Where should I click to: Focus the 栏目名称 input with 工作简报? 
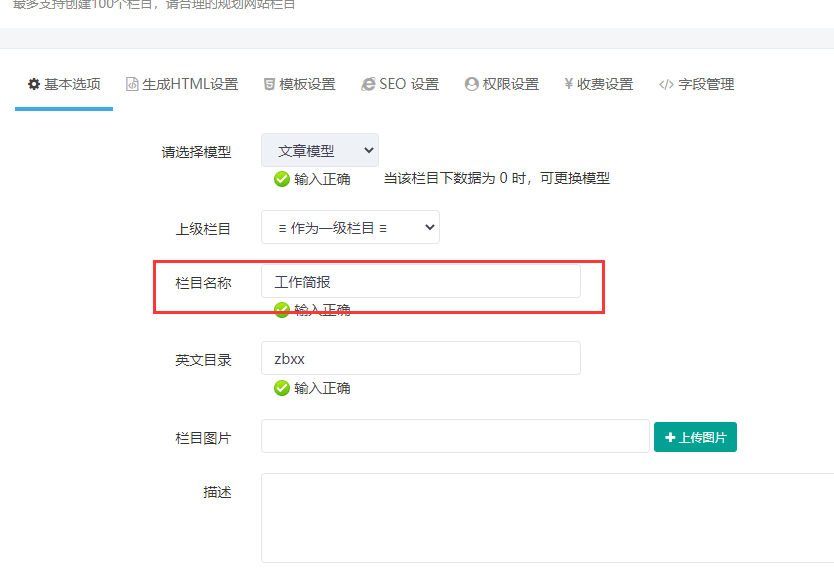[x=421, y=281]
